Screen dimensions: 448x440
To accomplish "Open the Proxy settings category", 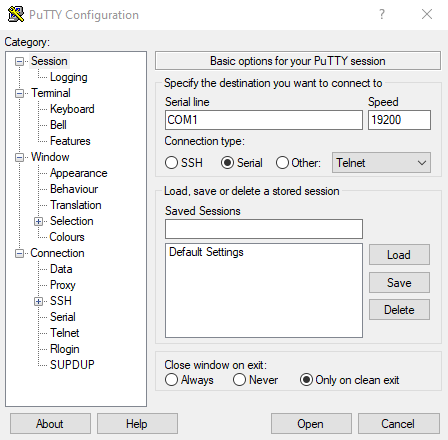I will pyautogui.click(x=63, y=285).
